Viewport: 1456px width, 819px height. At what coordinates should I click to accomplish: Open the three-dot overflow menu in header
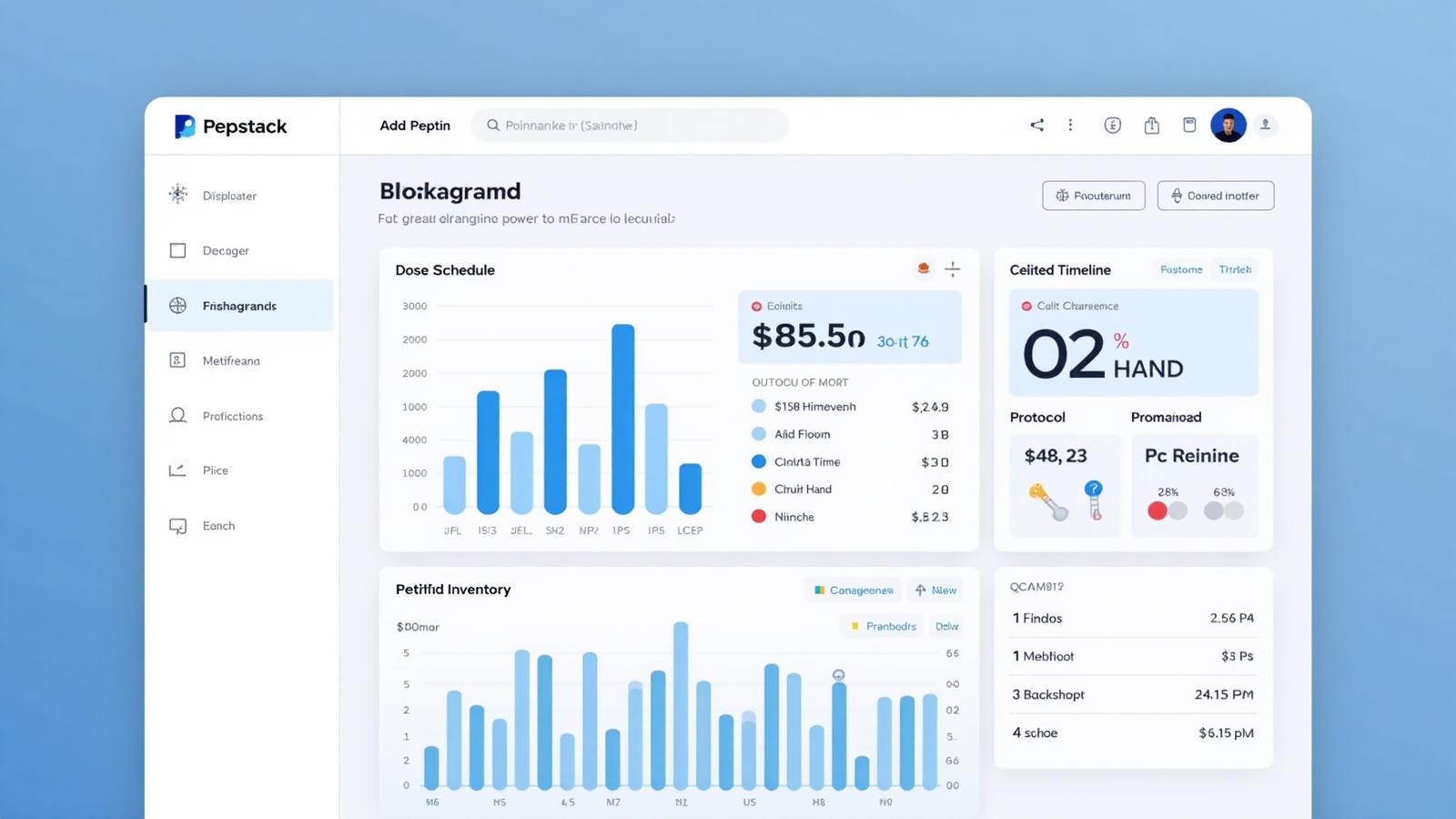[x=1071, y=125]
